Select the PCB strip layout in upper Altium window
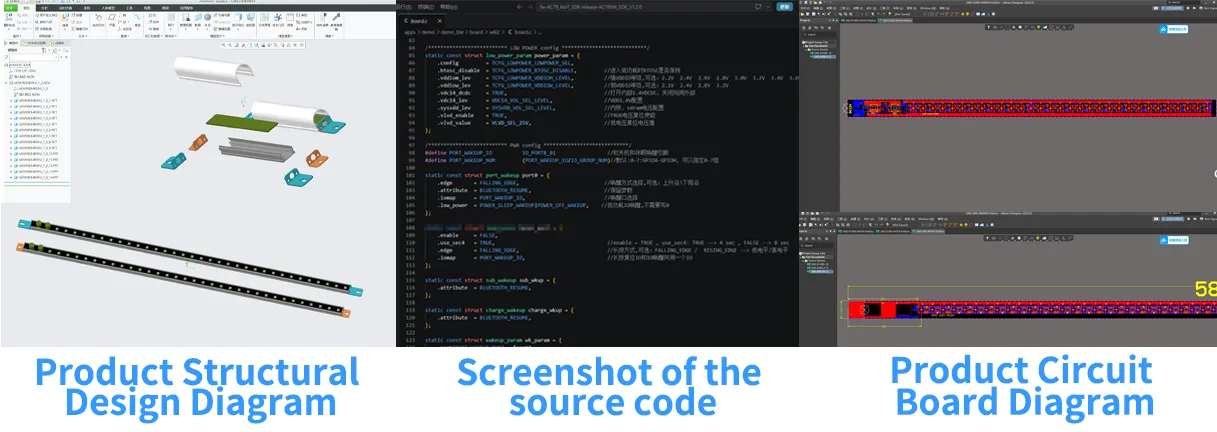The width and height of the screenshot is (1217, 432). click(x=1032, y=107)
